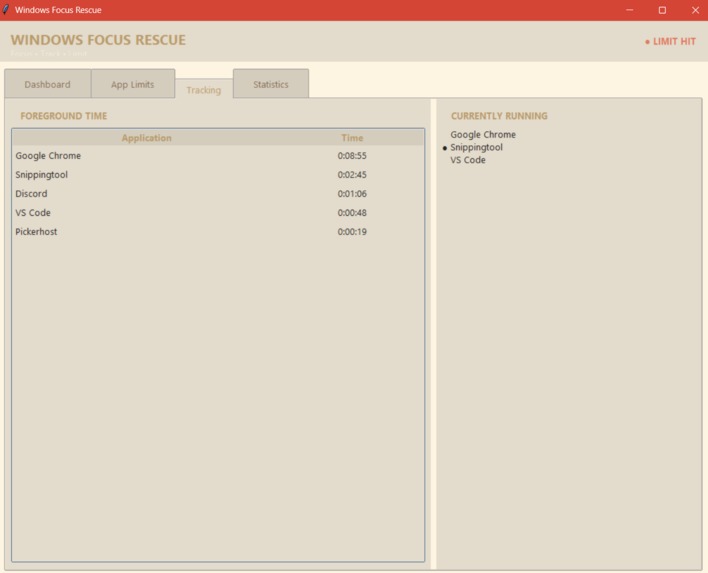
Task: Click the 0:08:55 time value
Action: [352, 156]
